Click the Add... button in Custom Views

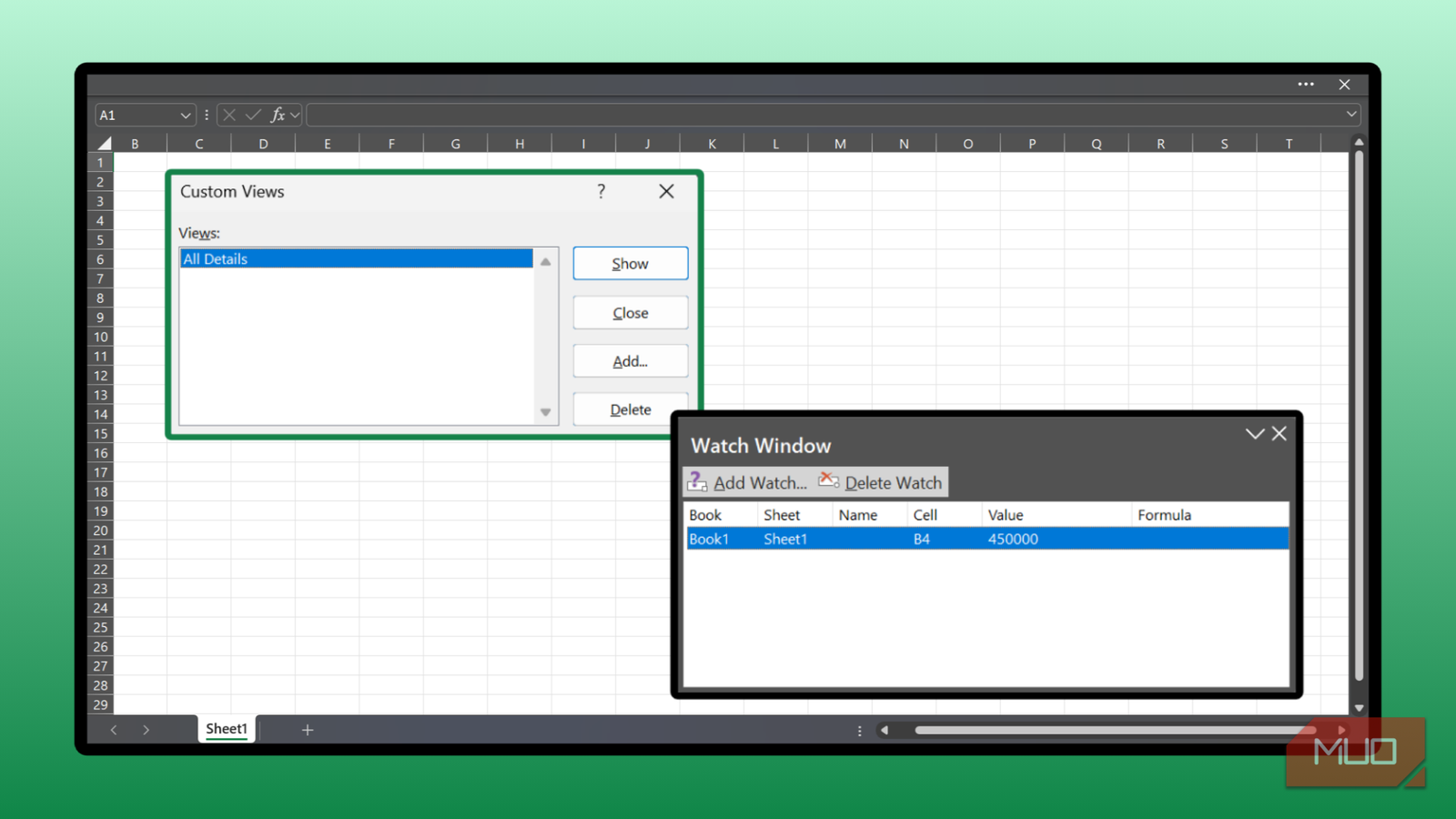(x=630, y=361)
